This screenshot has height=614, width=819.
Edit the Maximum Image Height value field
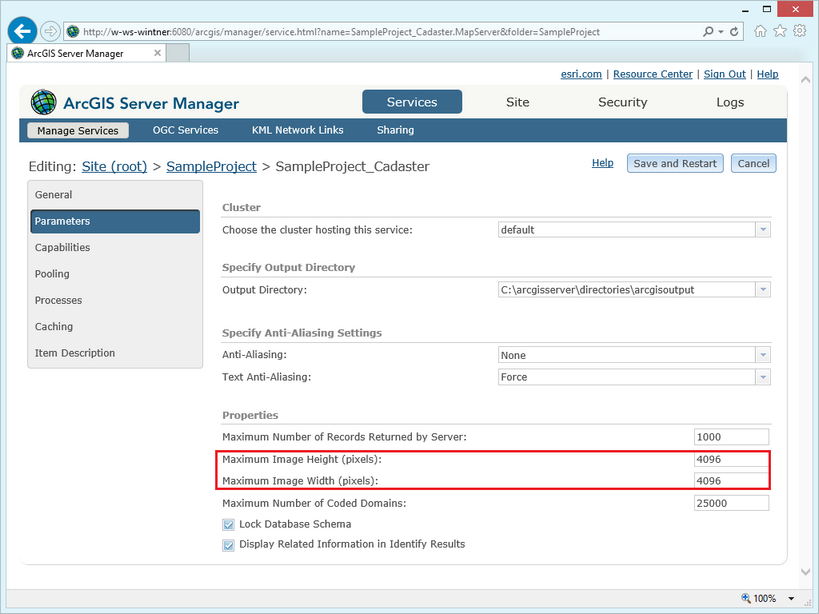pyautogui.click(x=731, y=459)
